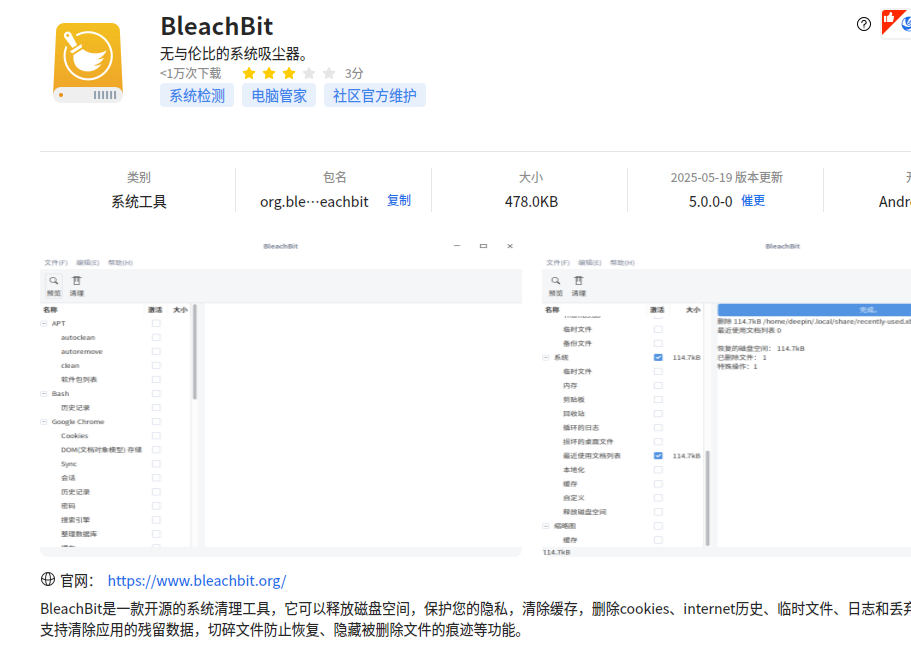The width and height of the screenshot is (911, 661).
Task: Open help via the question mark icon
Action: point(863,24)
